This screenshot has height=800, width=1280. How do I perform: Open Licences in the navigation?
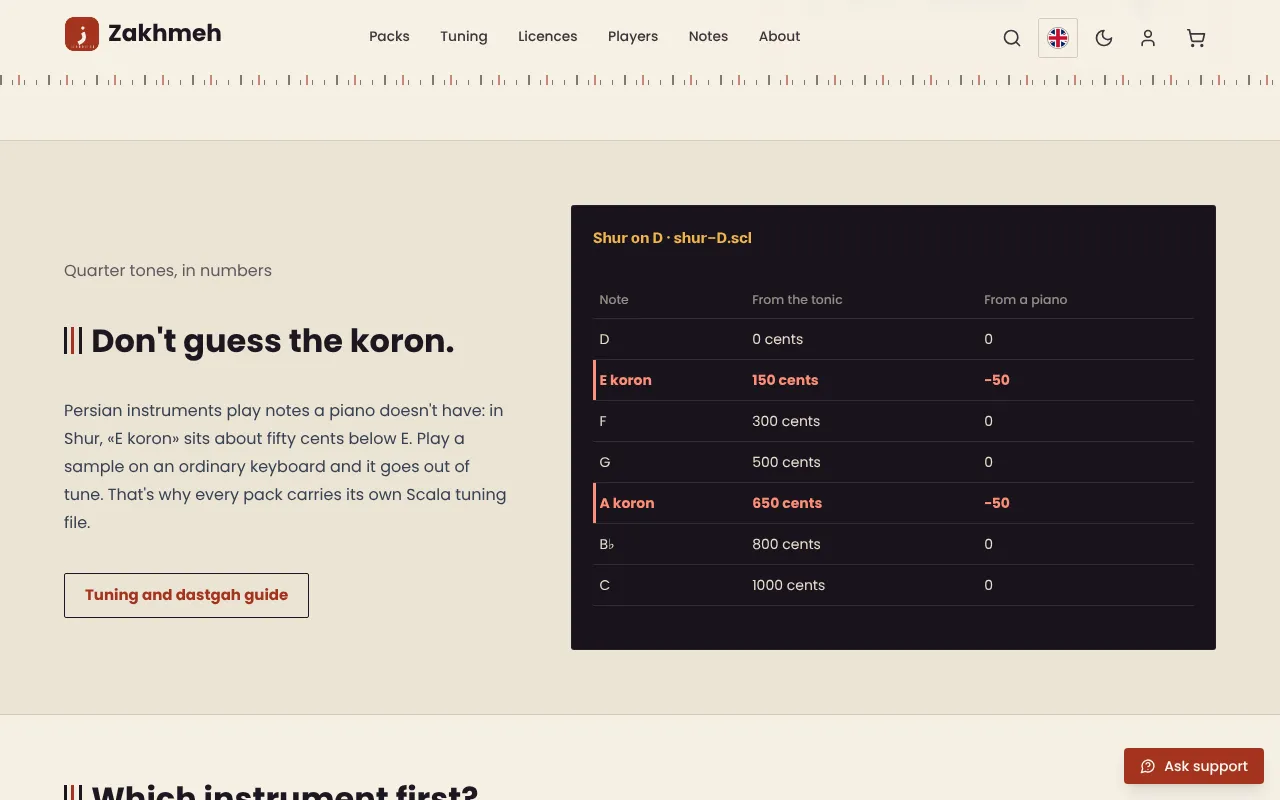[547, 36]
